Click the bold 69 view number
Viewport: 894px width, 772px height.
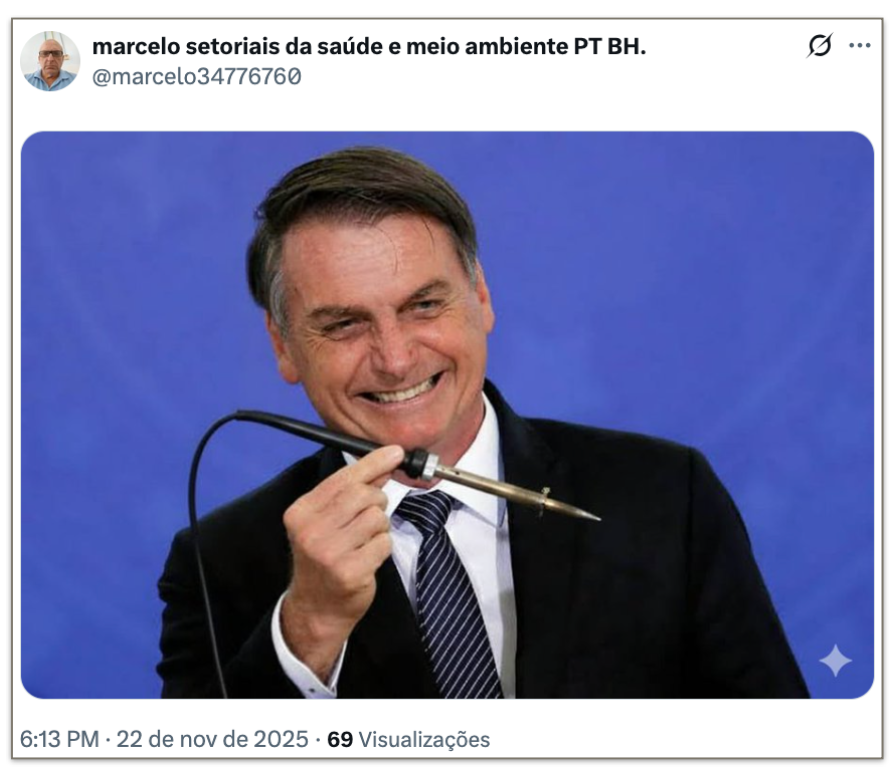coord(340,740)
